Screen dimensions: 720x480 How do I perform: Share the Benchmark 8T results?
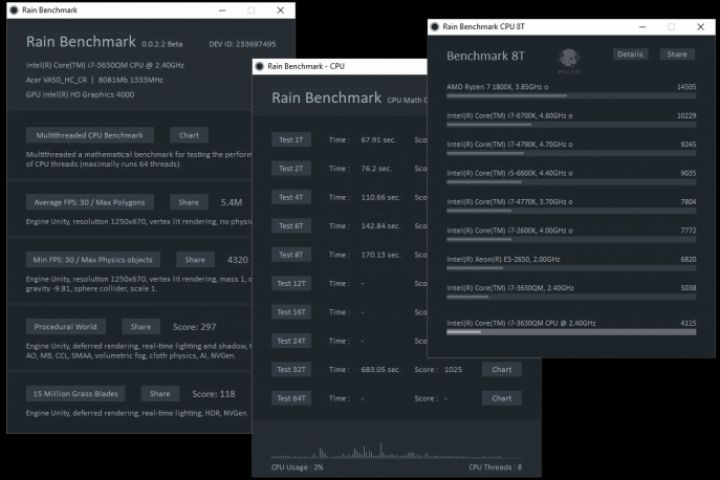click(677, 54)
